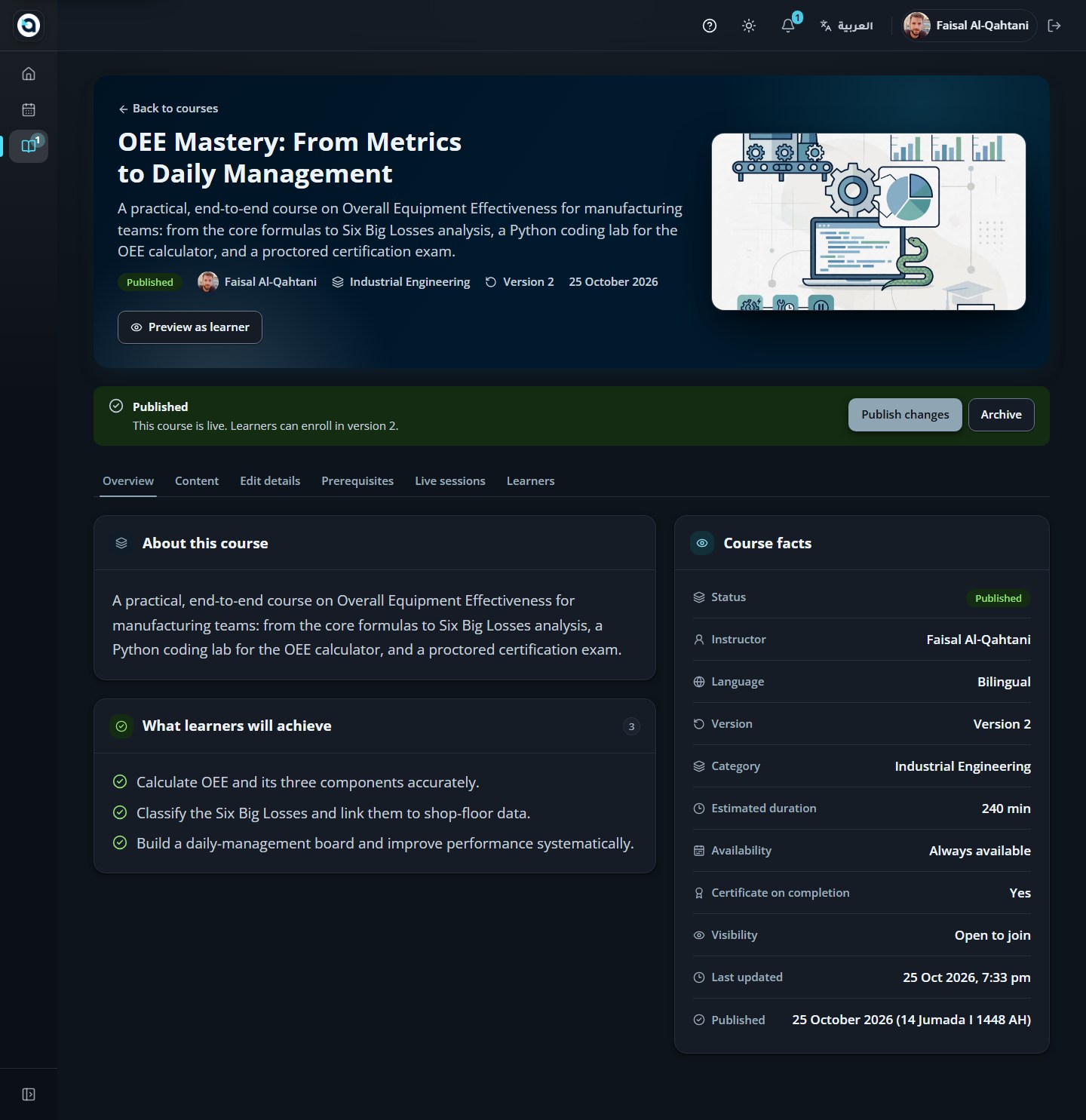Viewport: 1086px width, 1120px height.
Task: Click Publish changes button
Action: [905, 415]
